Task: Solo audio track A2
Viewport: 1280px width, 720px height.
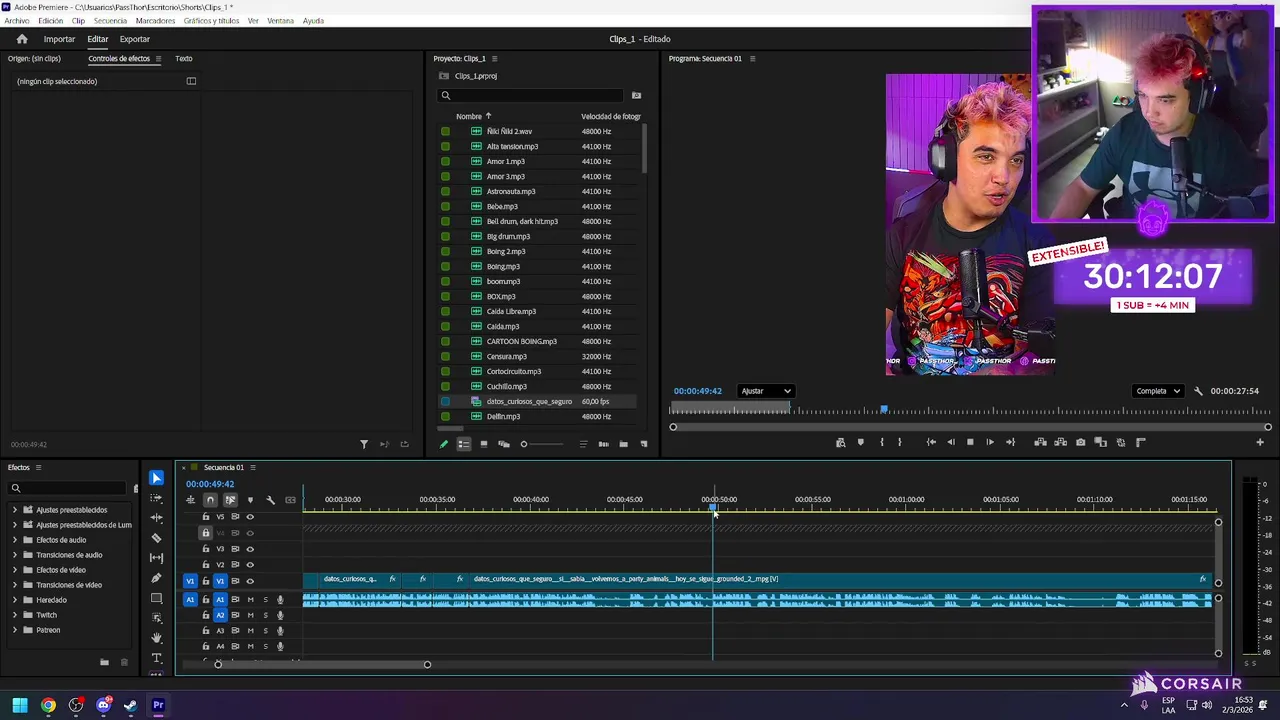Action: tap(265, 615)
